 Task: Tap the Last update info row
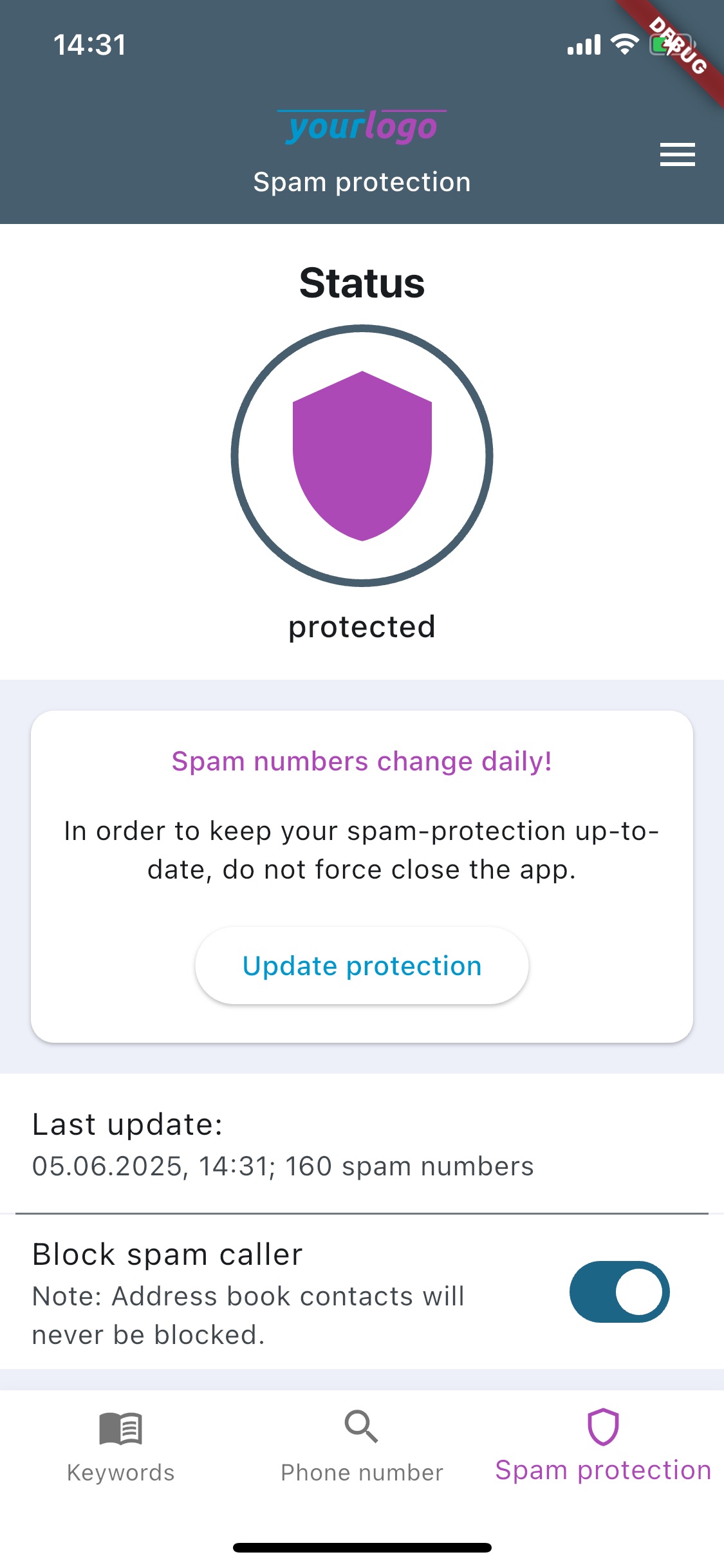click(283, 1146)
